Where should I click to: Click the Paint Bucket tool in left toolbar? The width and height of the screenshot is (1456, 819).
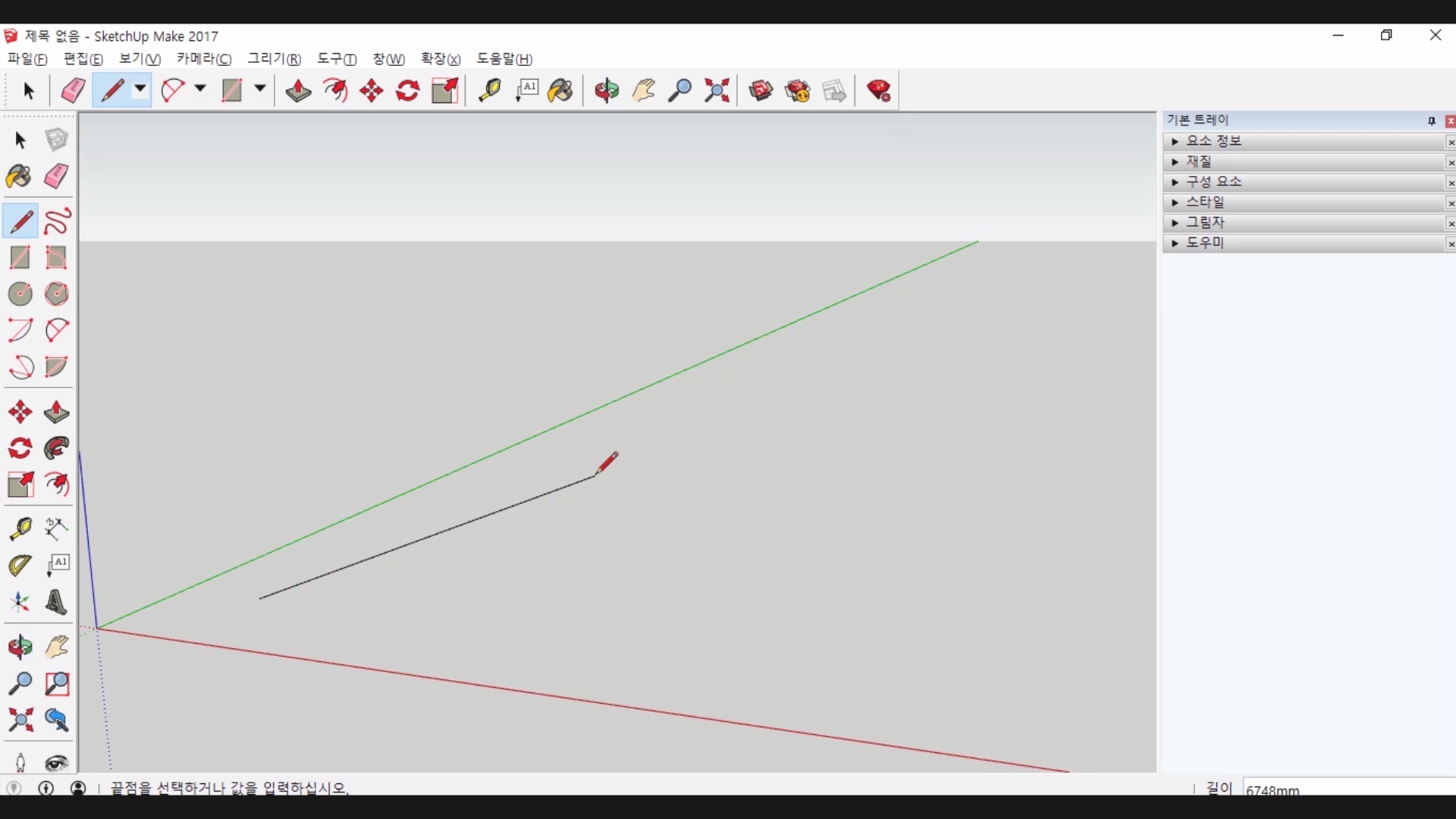pos(19,177)
